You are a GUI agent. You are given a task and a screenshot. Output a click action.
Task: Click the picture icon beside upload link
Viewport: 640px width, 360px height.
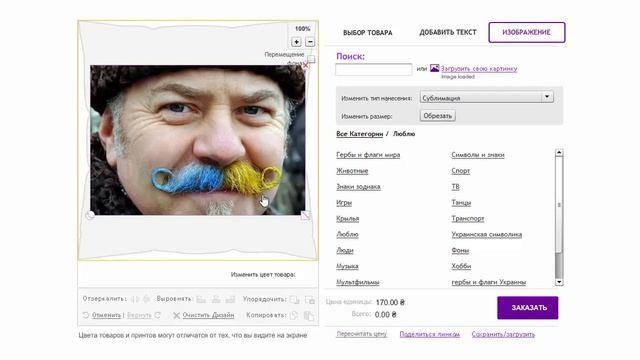[x=435, y=68]
